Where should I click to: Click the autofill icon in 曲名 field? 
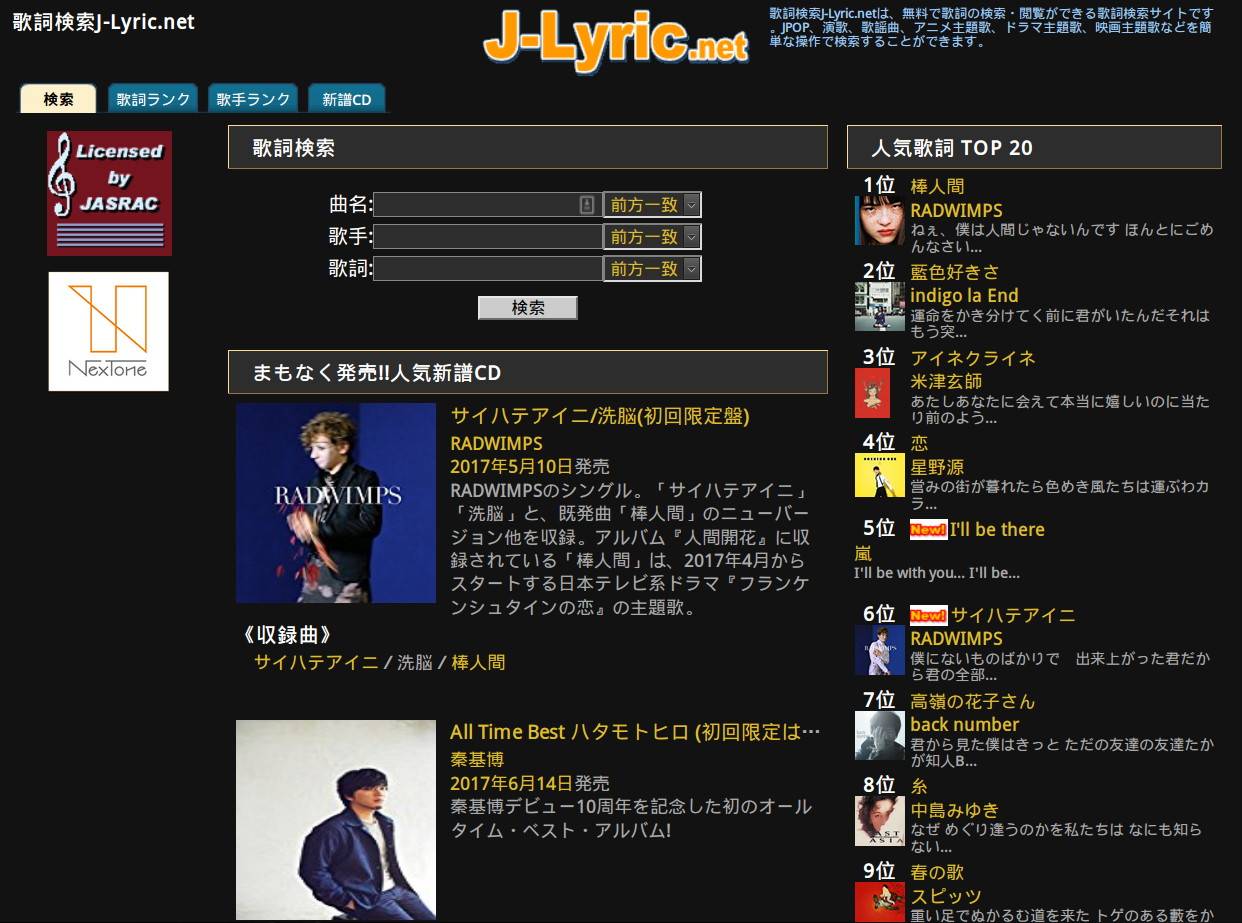587,205
